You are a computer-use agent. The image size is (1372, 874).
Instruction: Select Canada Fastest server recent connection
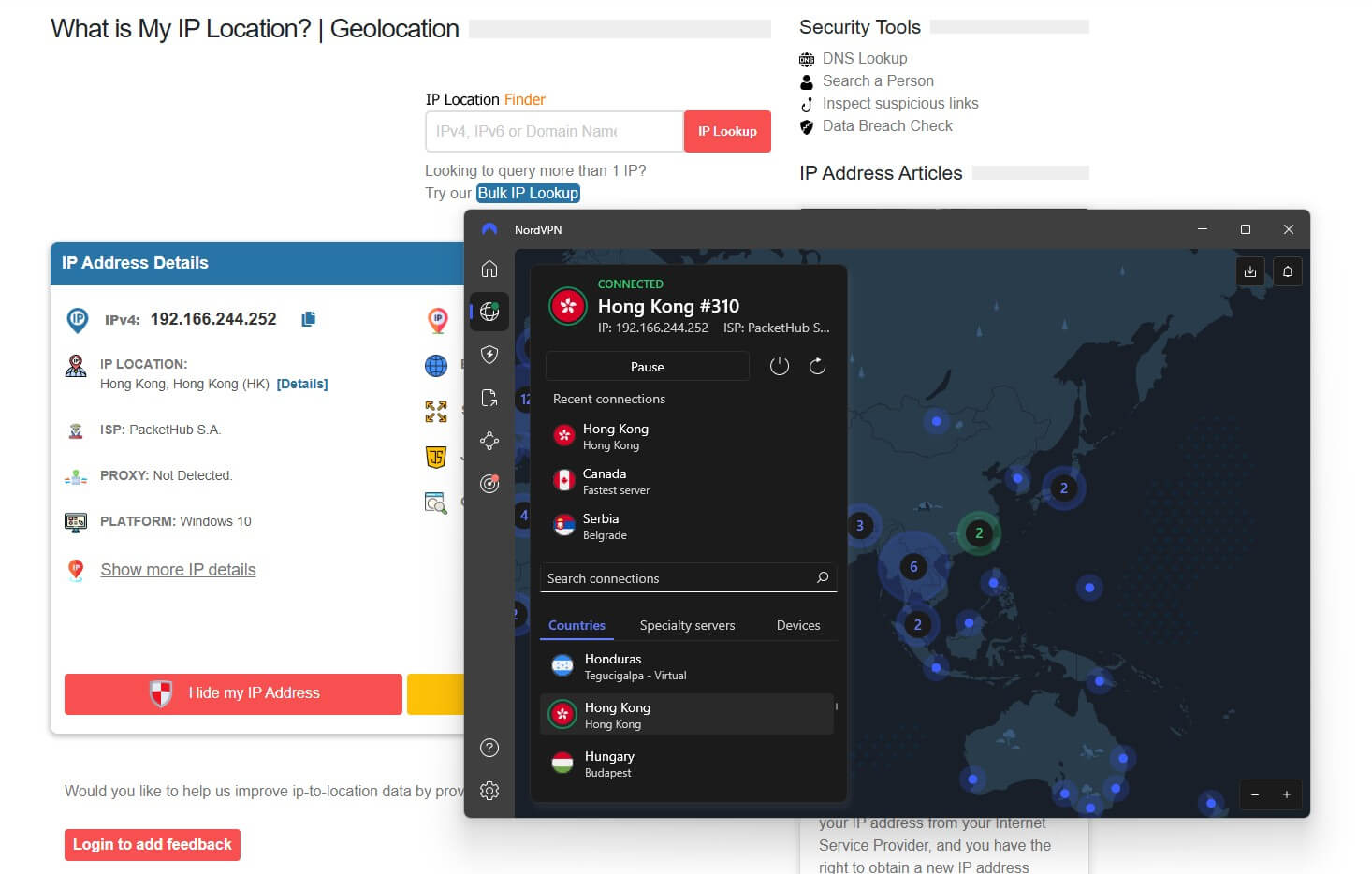(688, 480)
